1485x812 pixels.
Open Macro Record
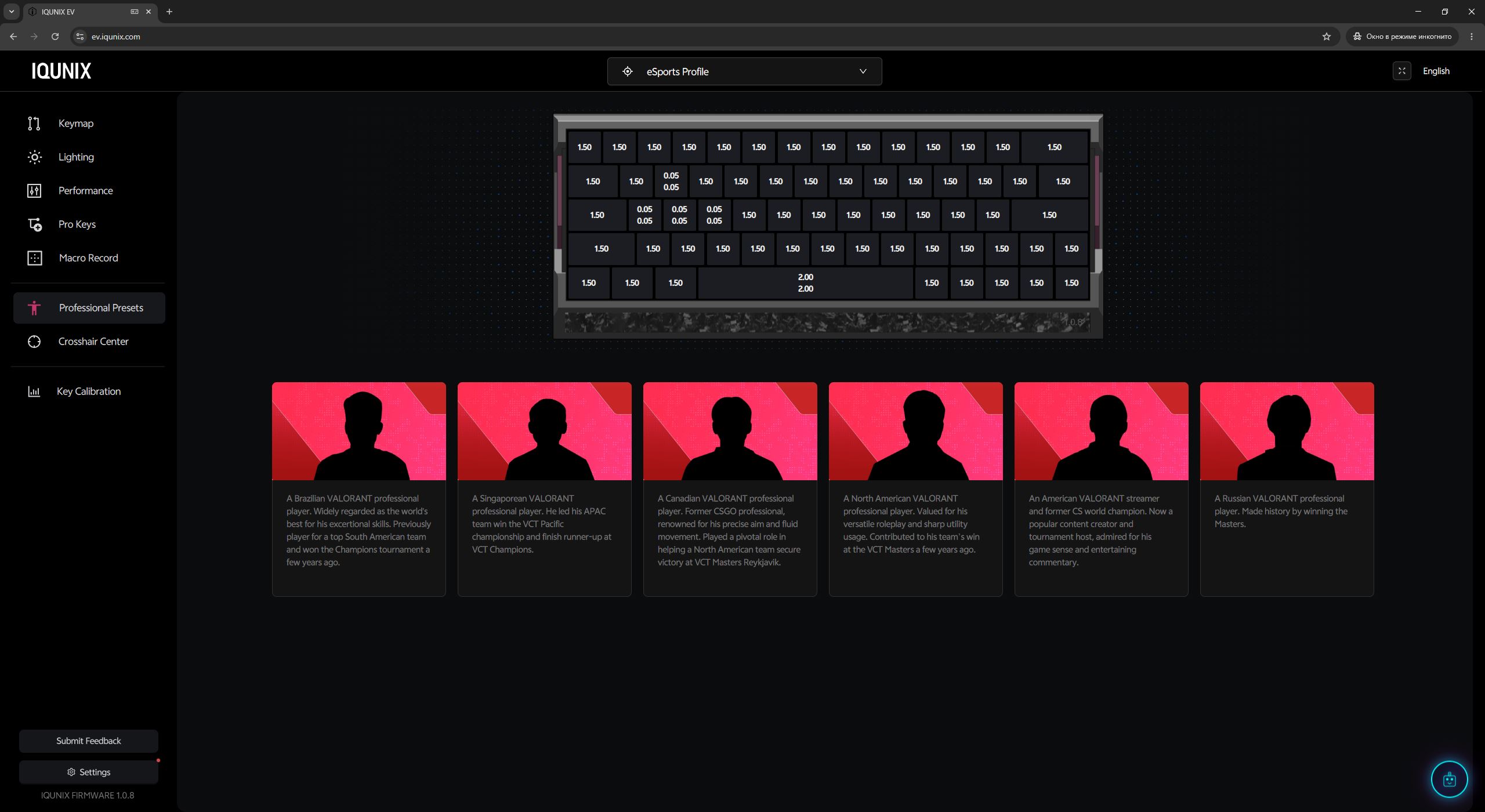89,258
